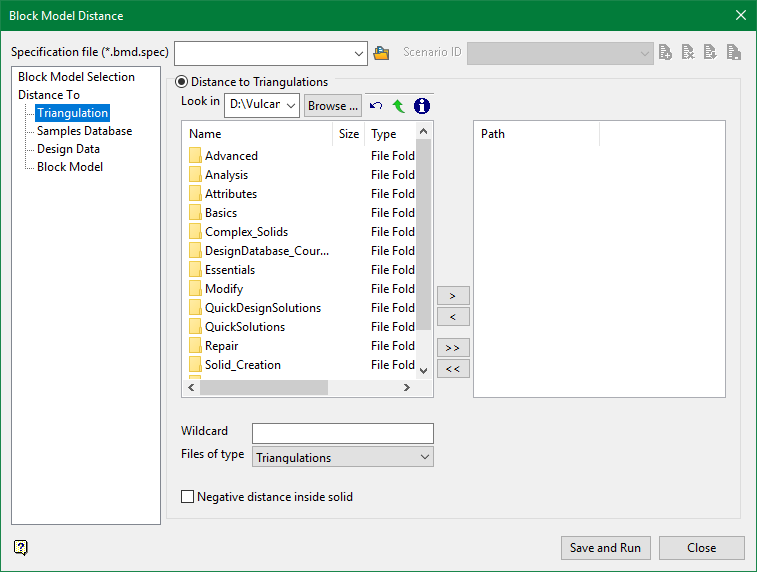This screenshot has width=757, height=572.
Task: Select Block Model Selection in the tree
Action: coord(76,77)
